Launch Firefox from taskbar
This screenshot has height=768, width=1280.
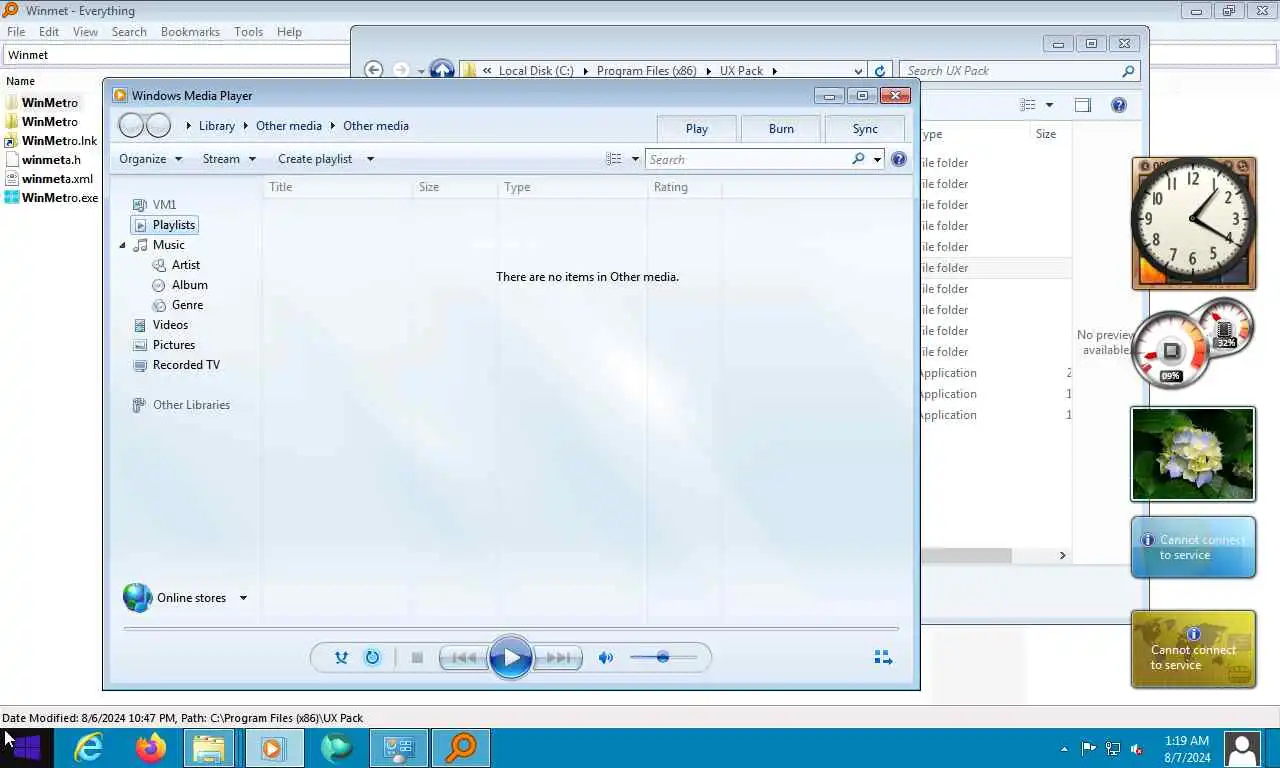point(151,747)
